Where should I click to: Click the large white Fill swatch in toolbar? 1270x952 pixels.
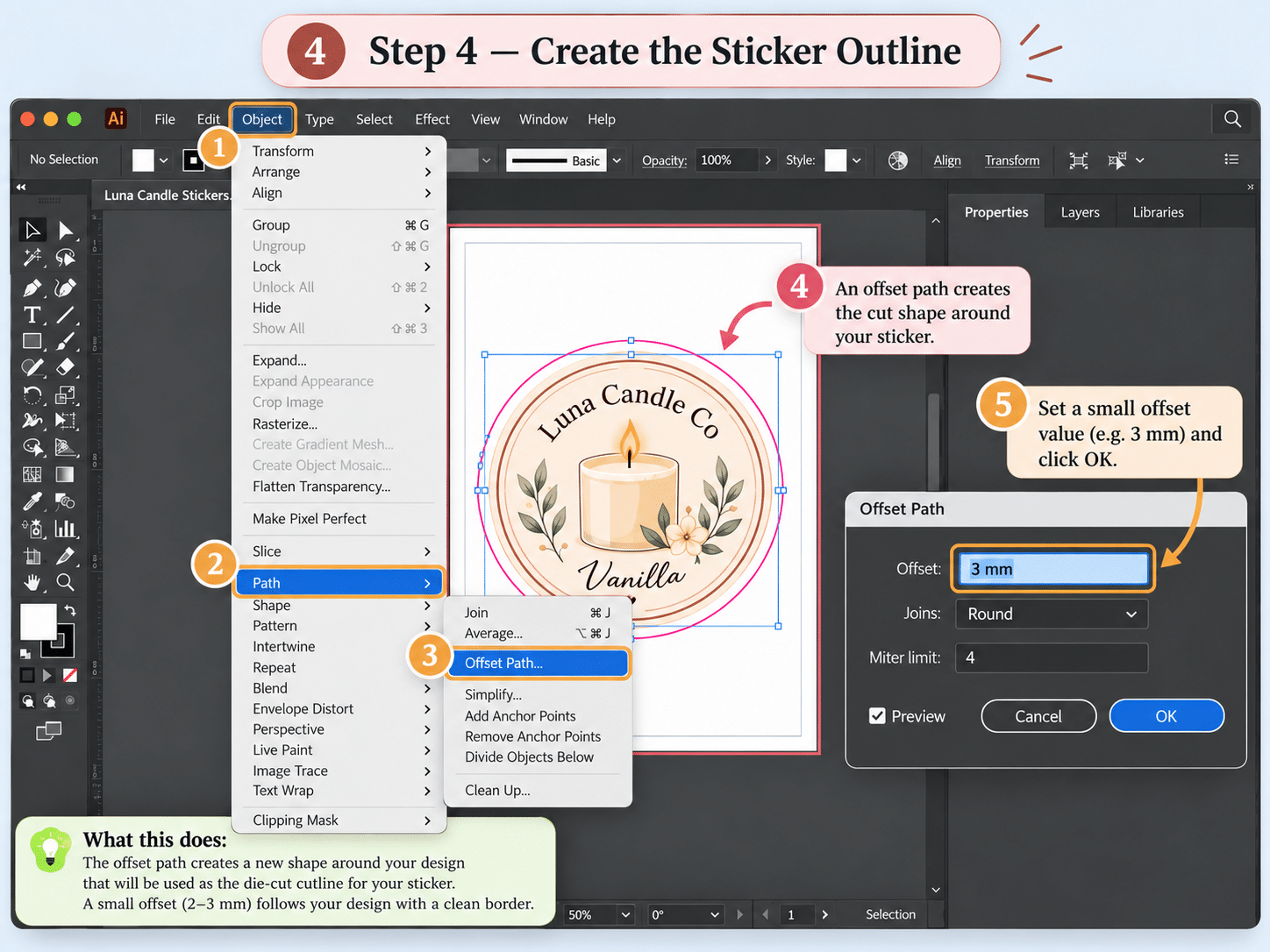point(39,622)
